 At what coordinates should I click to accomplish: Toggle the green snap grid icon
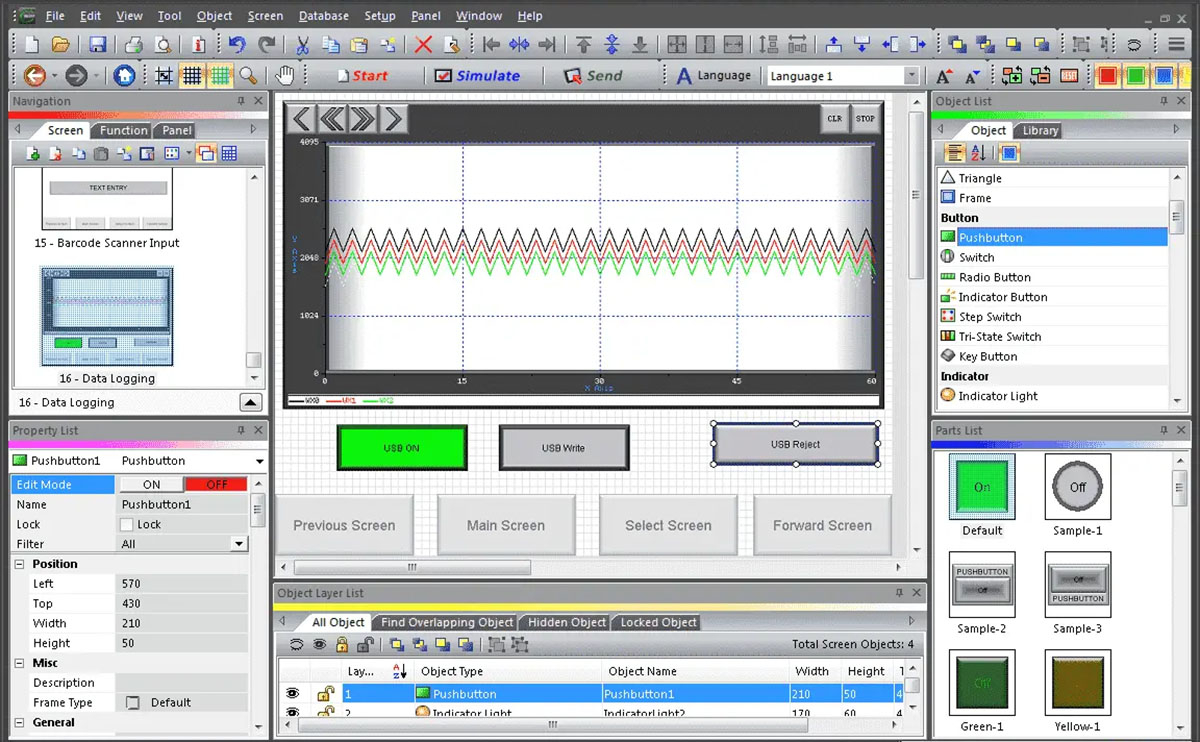(x=220, y=75)
